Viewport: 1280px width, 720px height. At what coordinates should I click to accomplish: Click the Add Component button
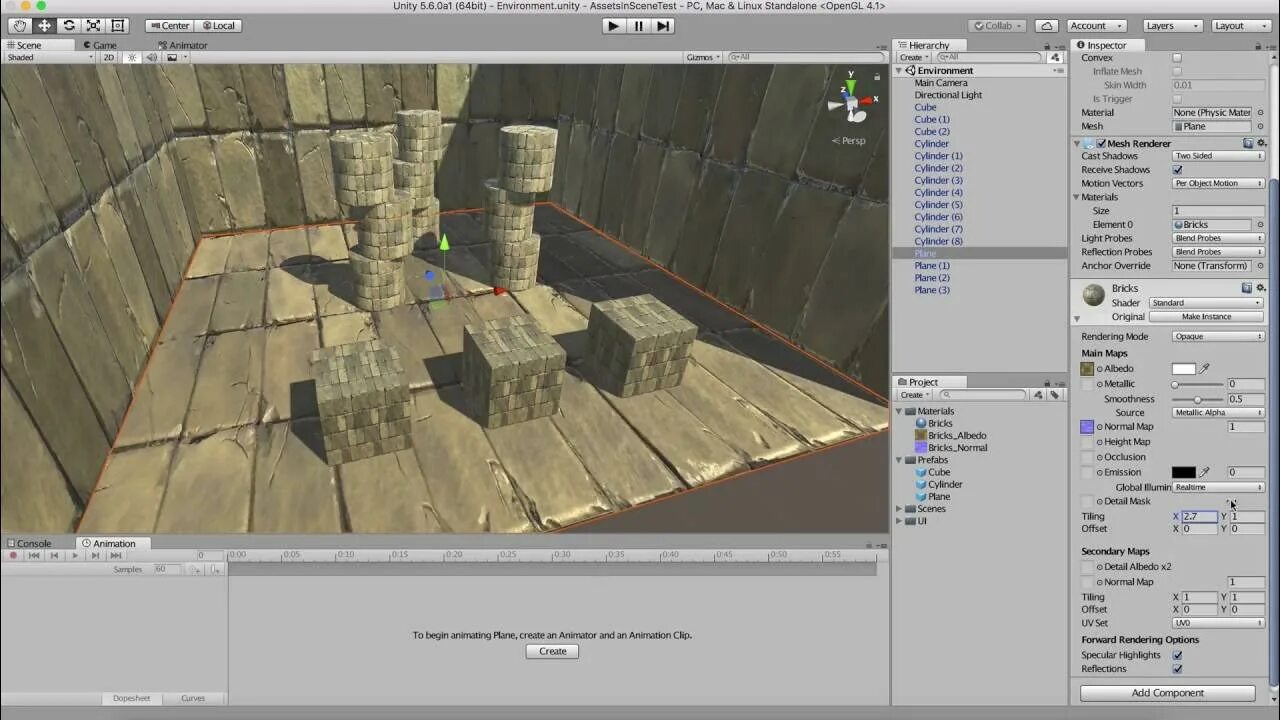point(1167,693)
